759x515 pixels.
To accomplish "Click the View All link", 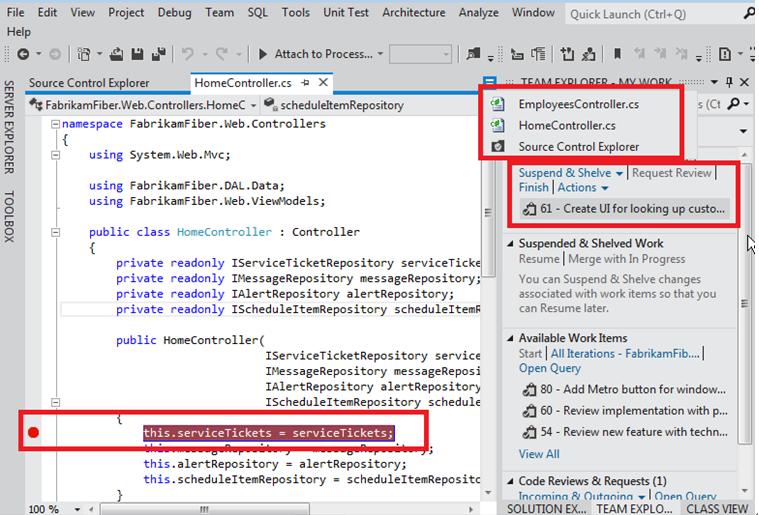I will point(539,454).
